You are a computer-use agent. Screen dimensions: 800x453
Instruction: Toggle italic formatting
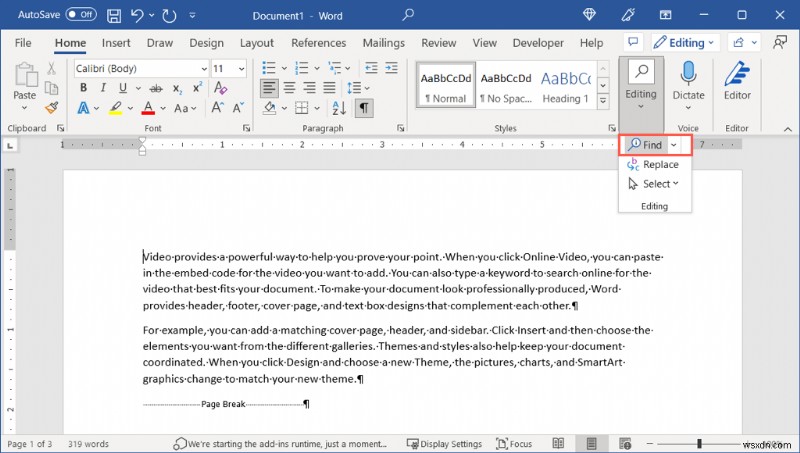point(104,88)
